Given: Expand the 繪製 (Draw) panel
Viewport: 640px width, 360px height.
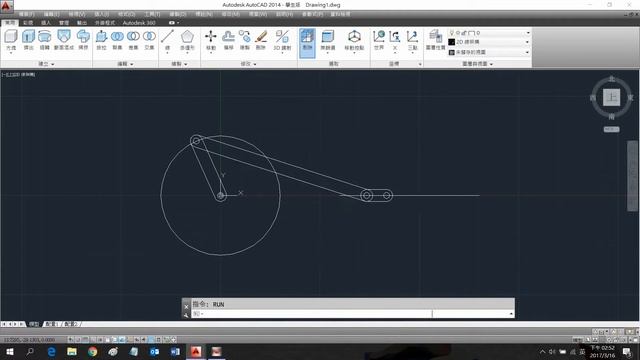Looking at the screenshot, I should coord(179,64).
